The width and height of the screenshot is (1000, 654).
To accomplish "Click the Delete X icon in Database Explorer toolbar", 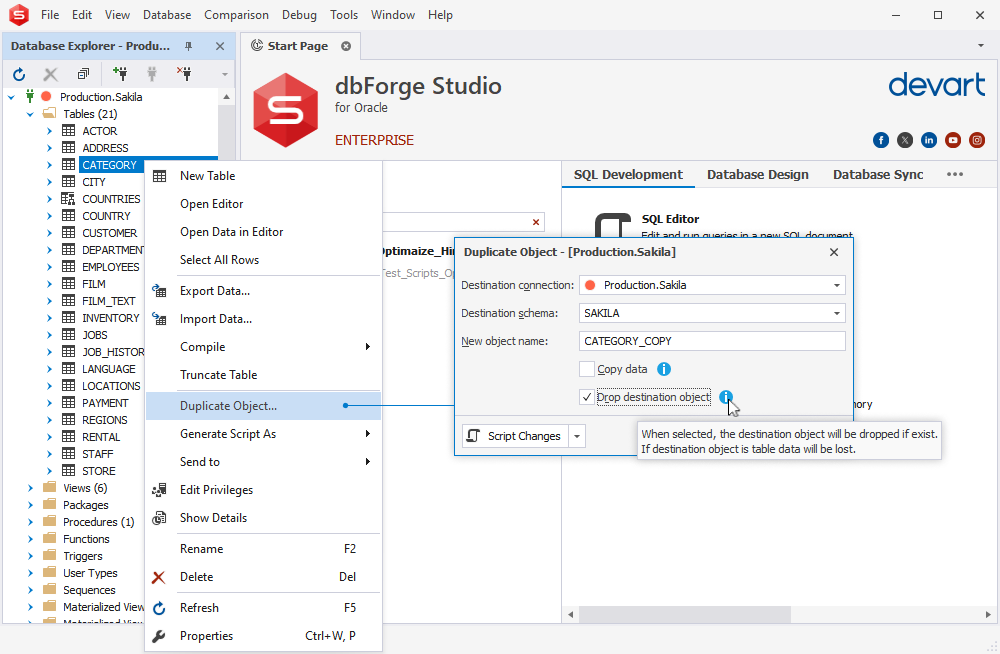I will [x=50, y=75].
